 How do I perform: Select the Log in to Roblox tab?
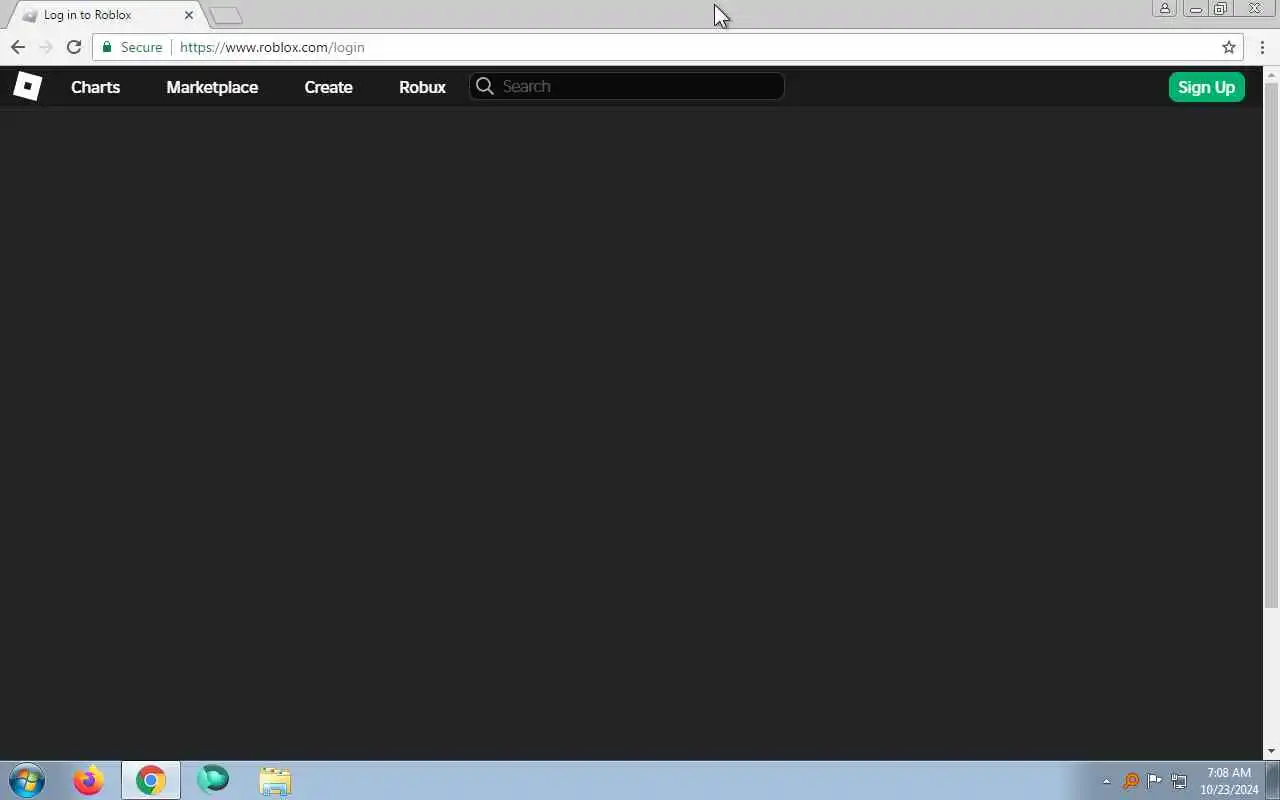(105, 15)
